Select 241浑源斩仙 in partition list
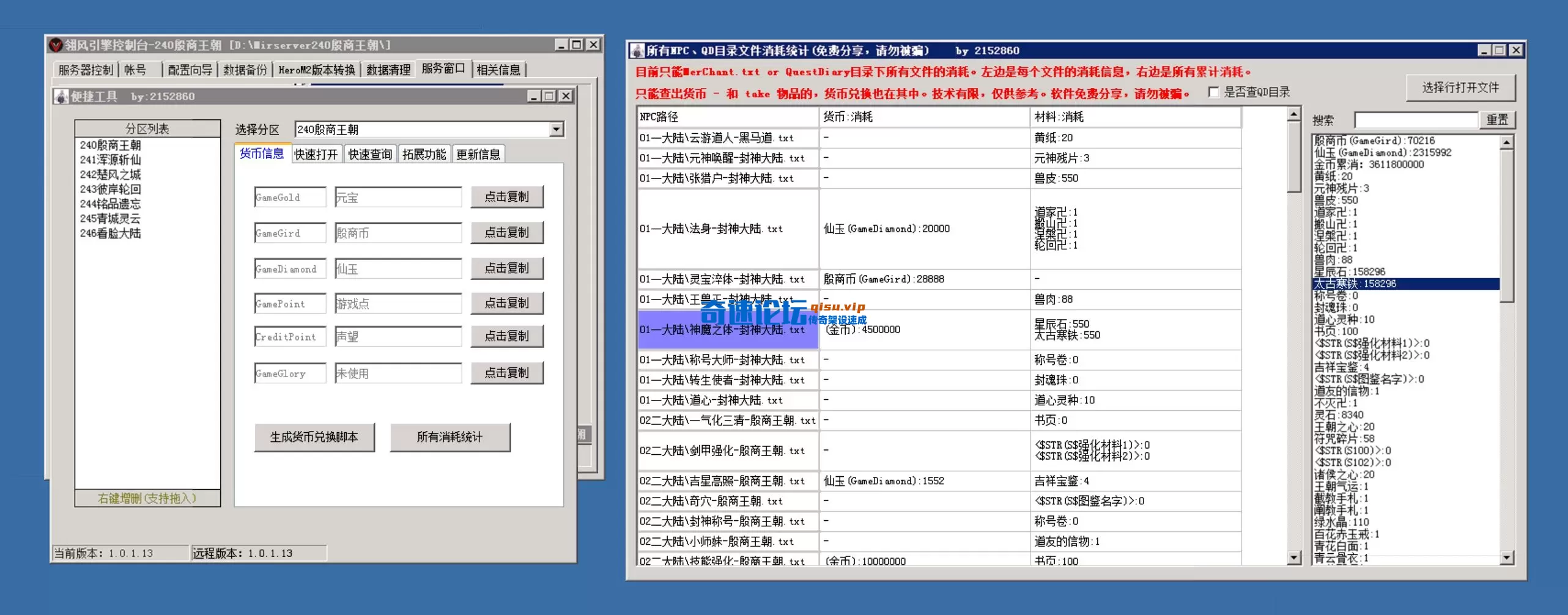This screenshot has width=1568, height=615. [147, 160]
